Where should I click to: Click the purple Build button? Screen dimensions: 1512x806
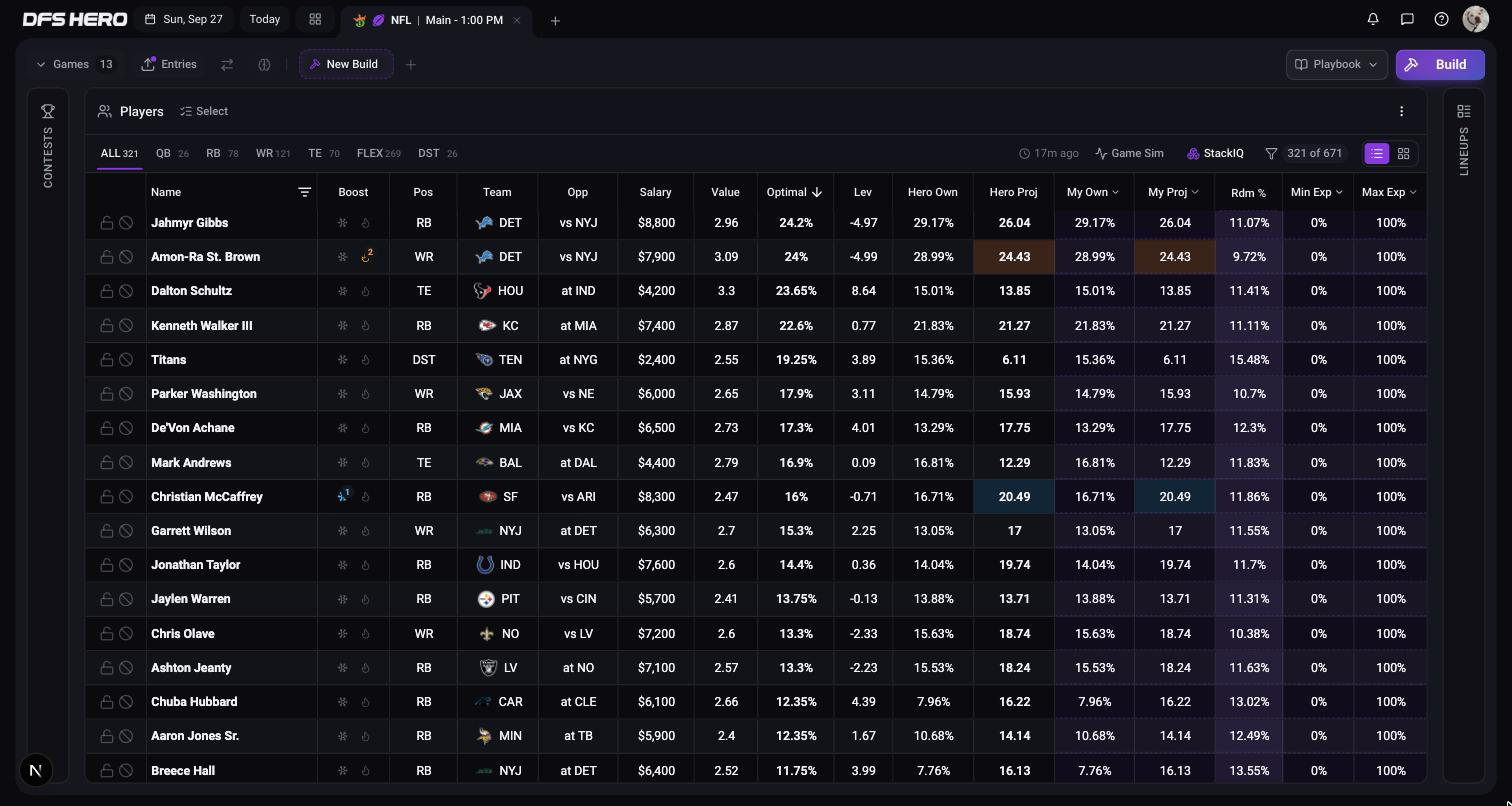(x=1440, y=64)
